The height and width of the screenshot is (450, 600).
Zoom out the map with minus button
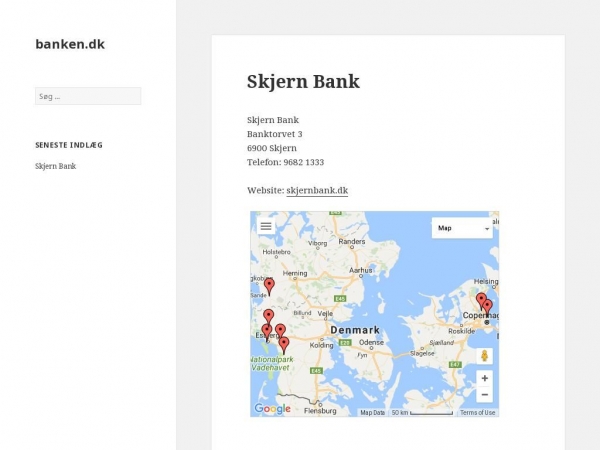[484, 395]
